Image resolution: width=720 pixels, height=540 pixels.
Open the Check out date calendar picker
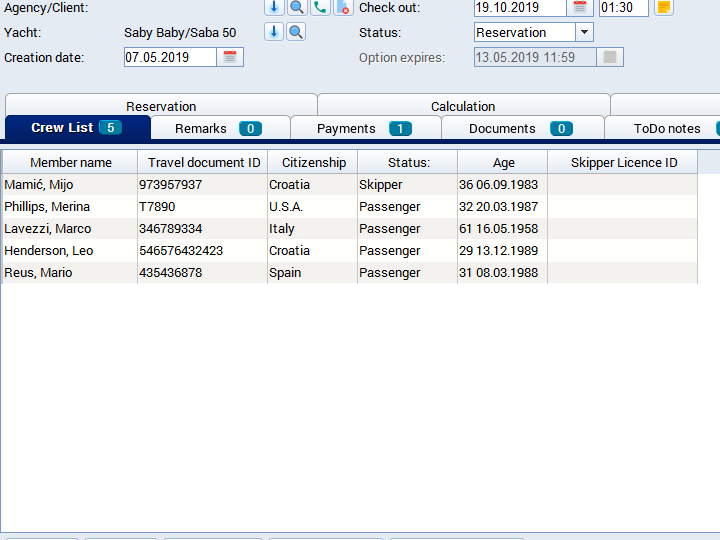580,7
